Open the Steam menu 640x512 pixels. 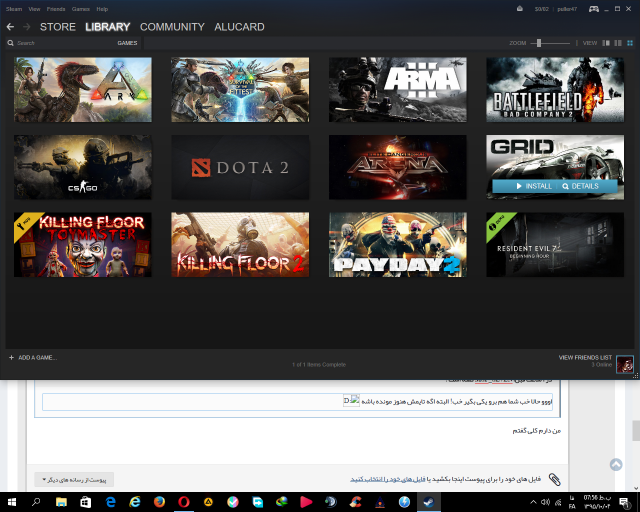click(14, 9)
